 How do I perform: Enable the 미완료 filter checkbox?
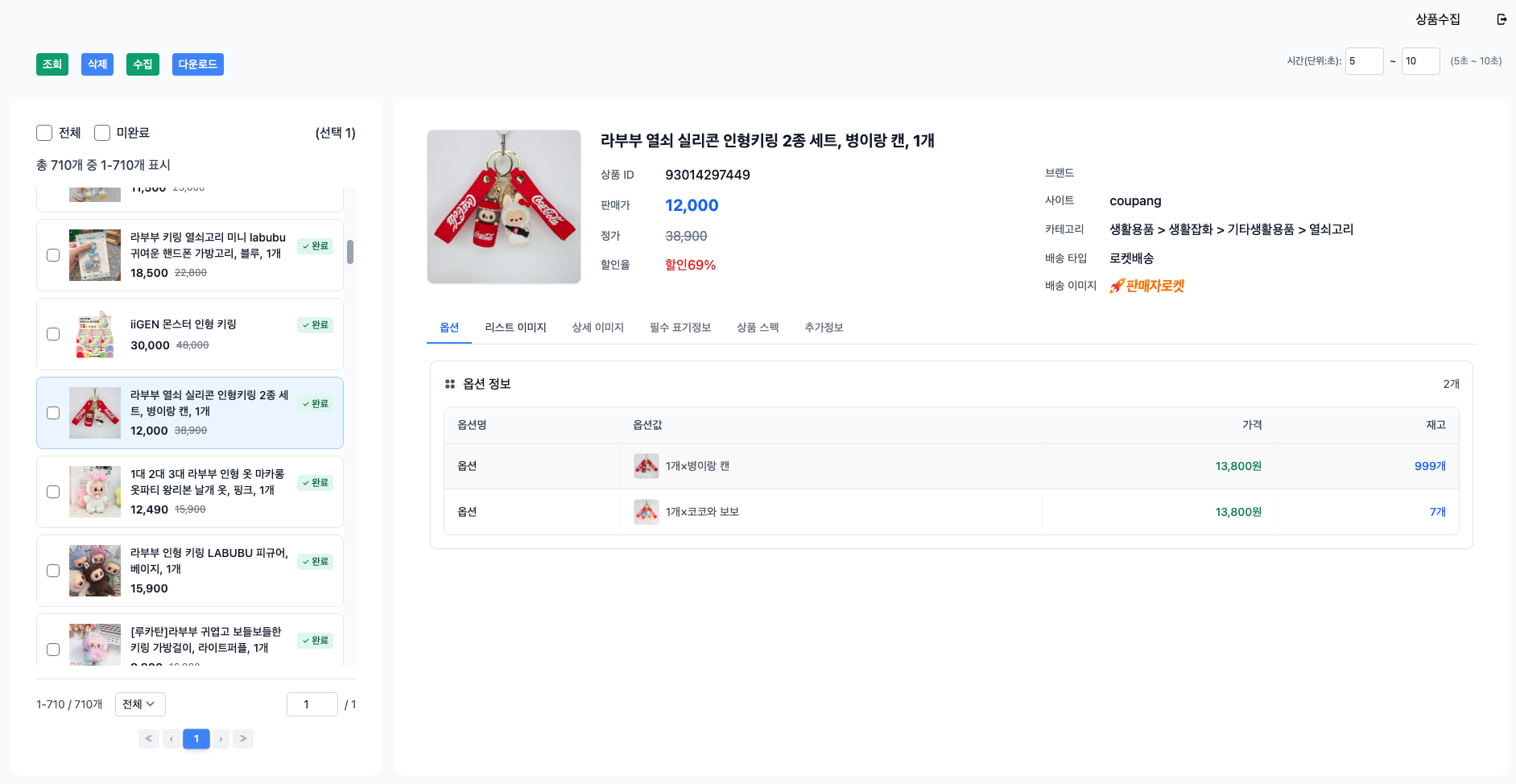click(102, 133)
